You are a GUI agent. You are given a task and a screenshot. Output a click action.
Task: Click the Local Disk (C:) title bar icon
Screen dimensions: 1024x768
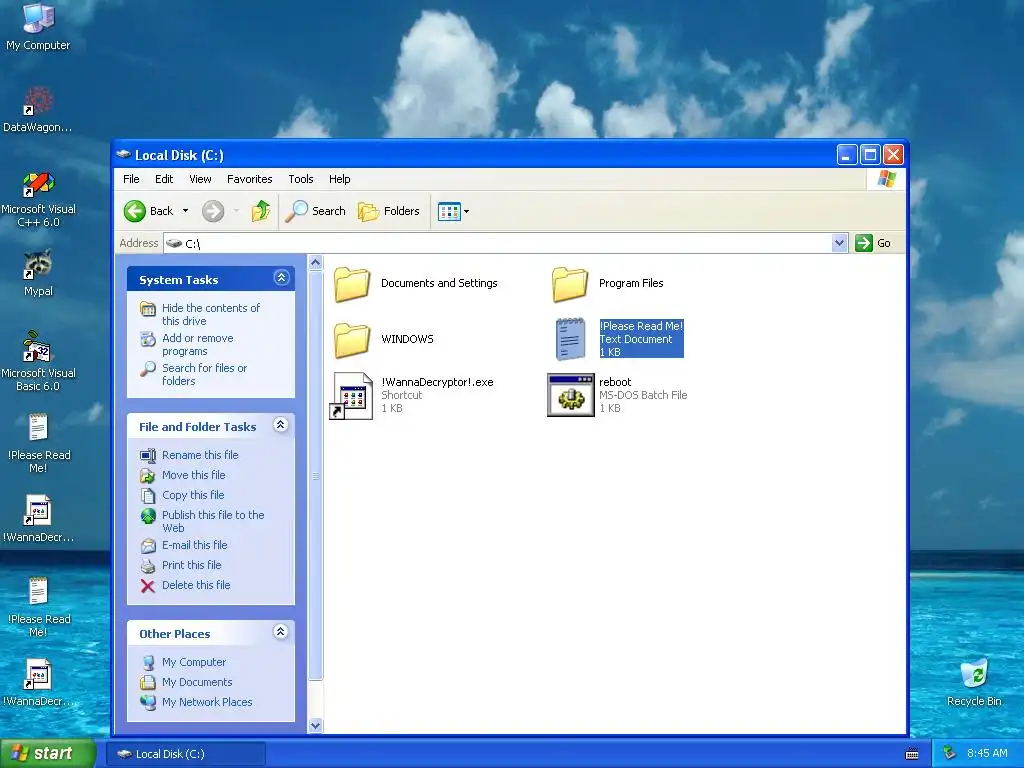(123, 155)
